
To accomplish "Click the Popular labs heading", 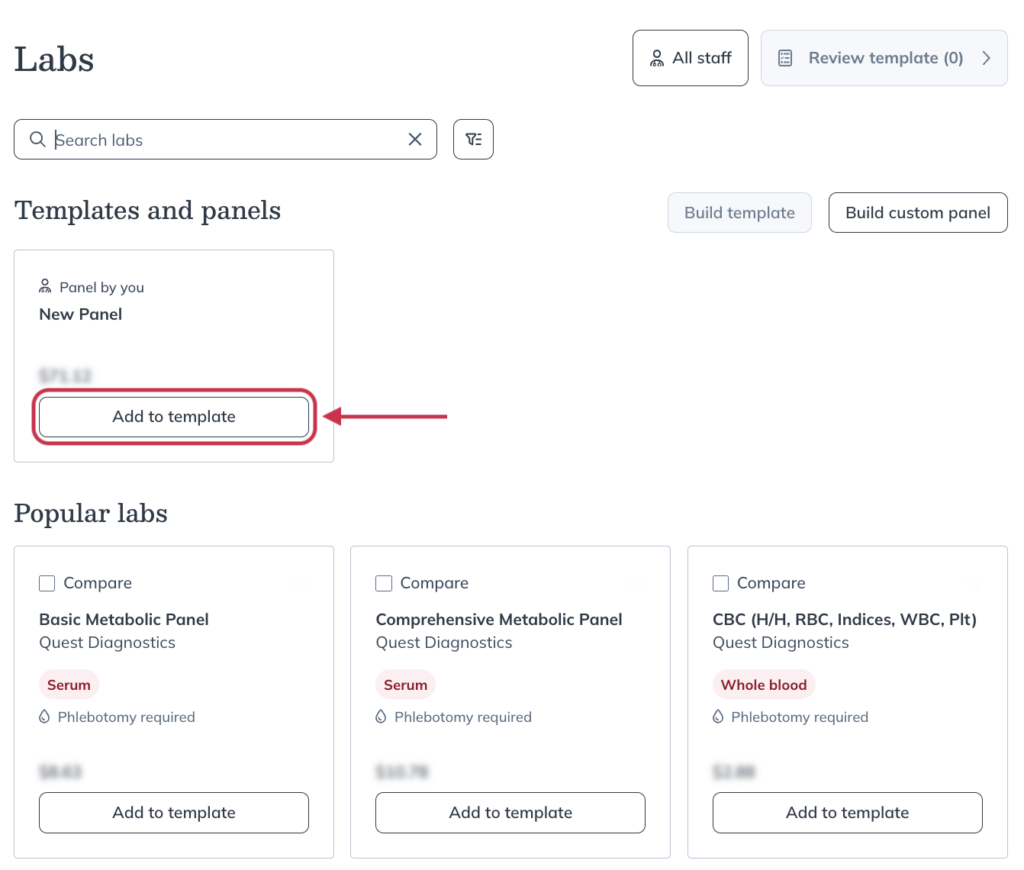I will point(91,513).
